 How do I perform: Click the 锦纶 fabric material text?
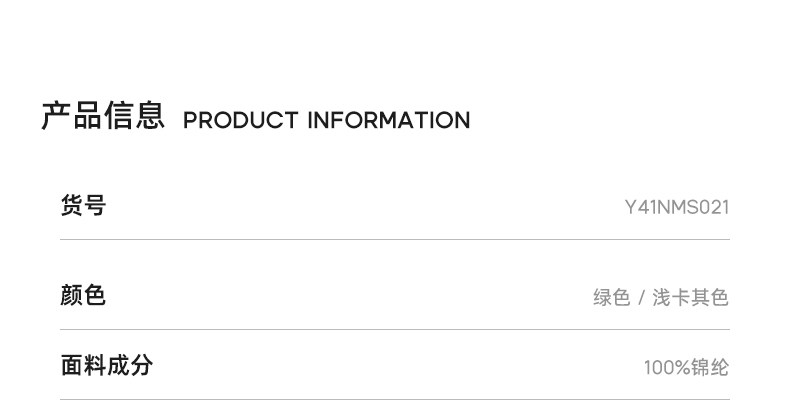710,368
